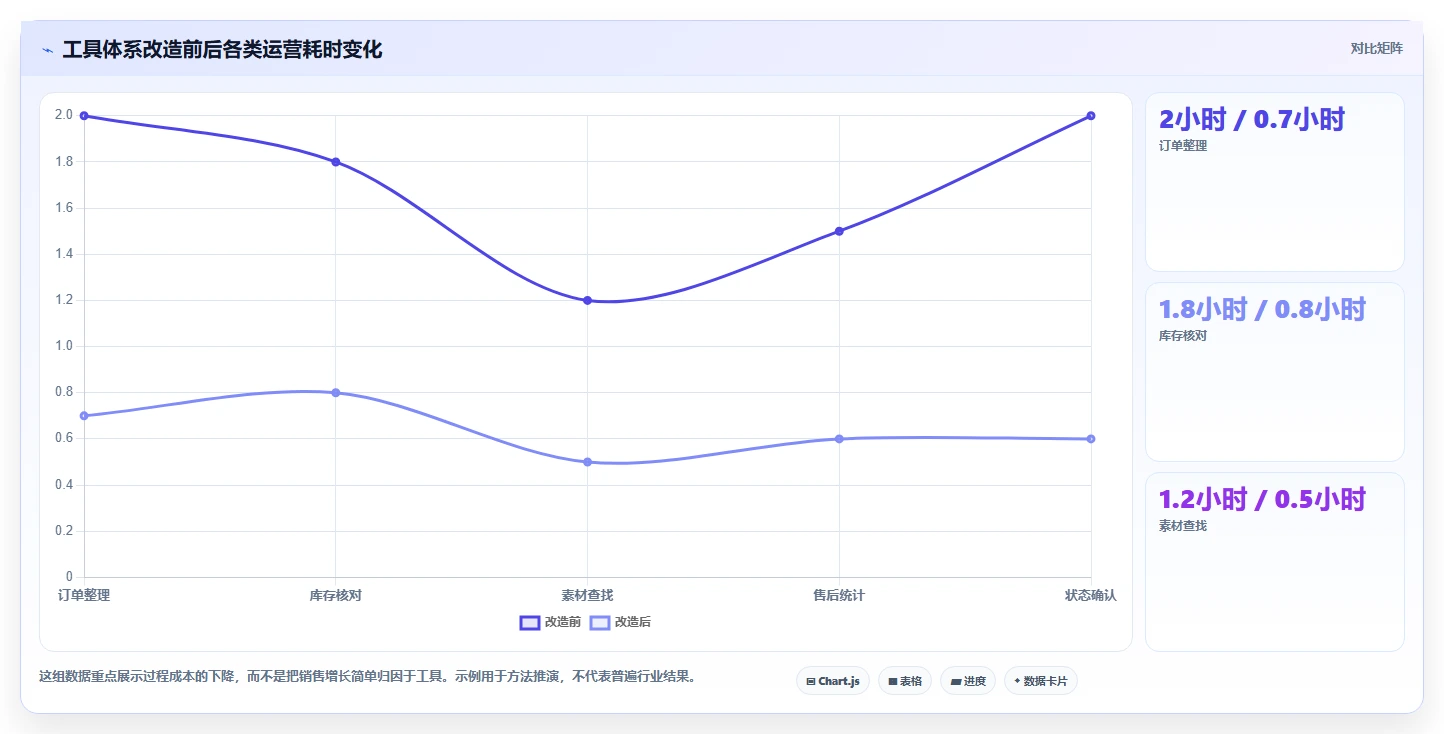Toggle the 改造后 legend series
The image size is (1444, 734).
pos(620,622)
